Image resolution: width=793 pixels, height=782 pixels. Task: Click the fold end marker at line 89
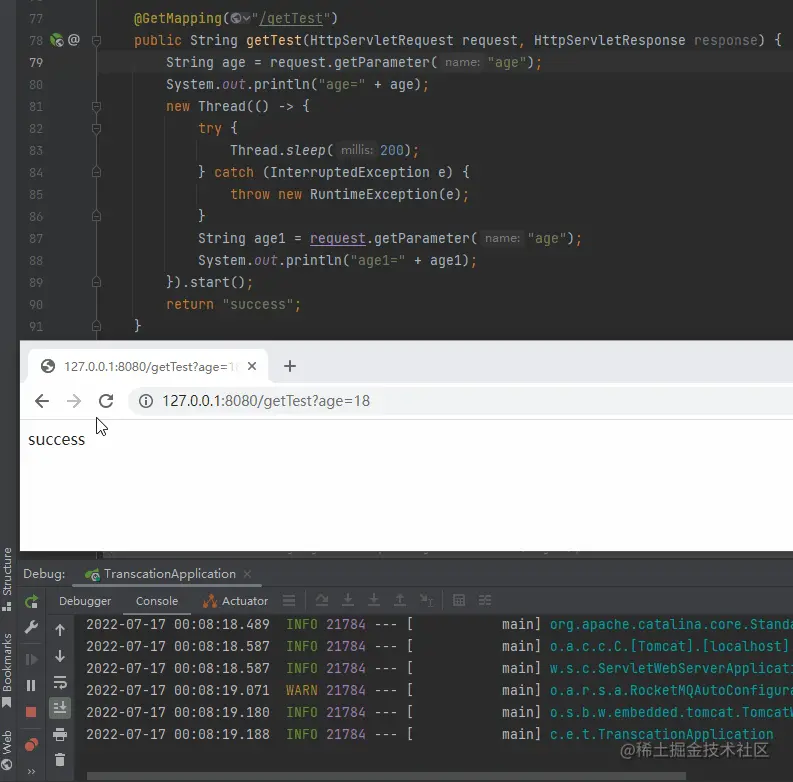(97, 282)
